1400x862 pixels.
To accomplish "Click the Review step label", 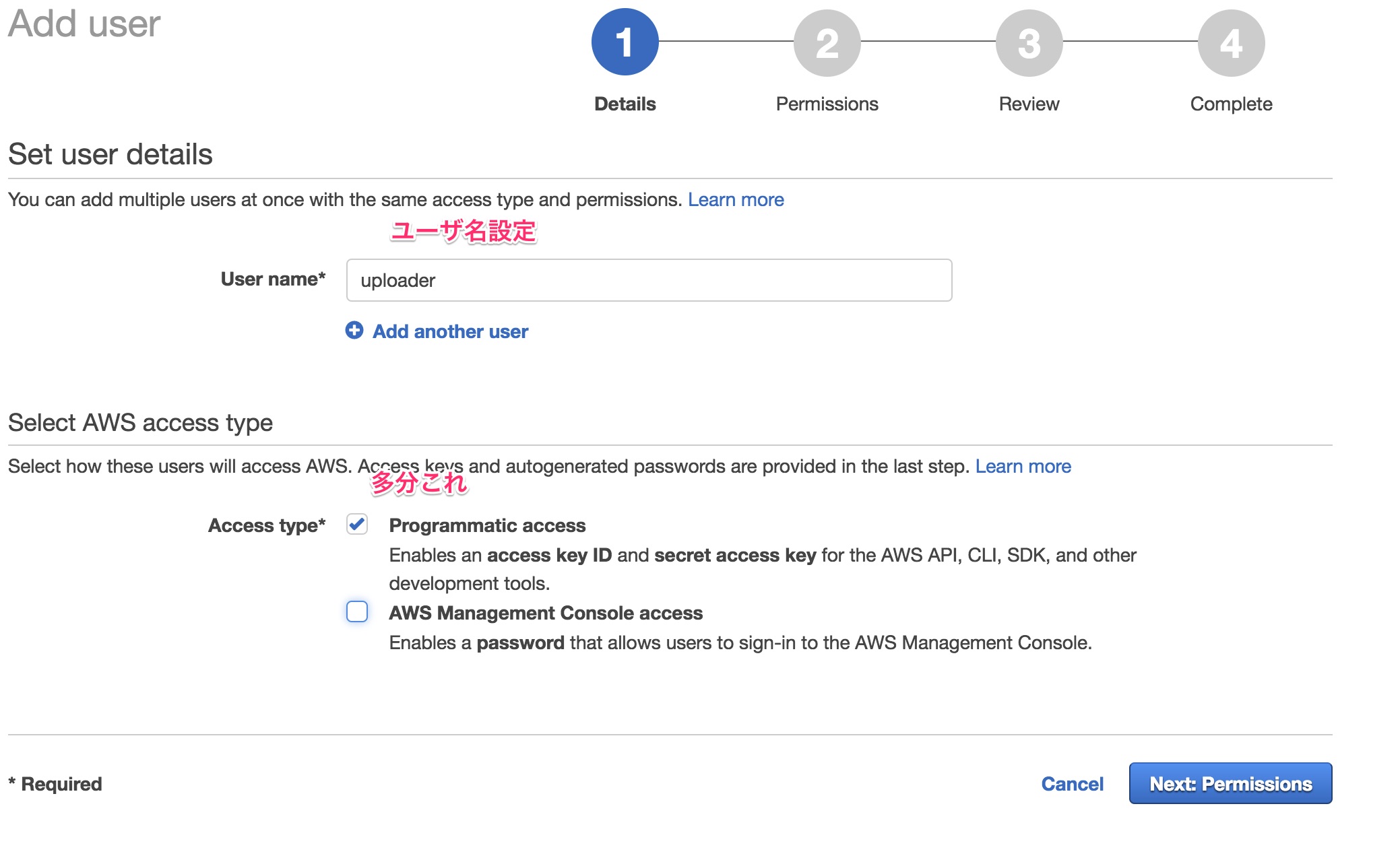I will pos(1029,104).
